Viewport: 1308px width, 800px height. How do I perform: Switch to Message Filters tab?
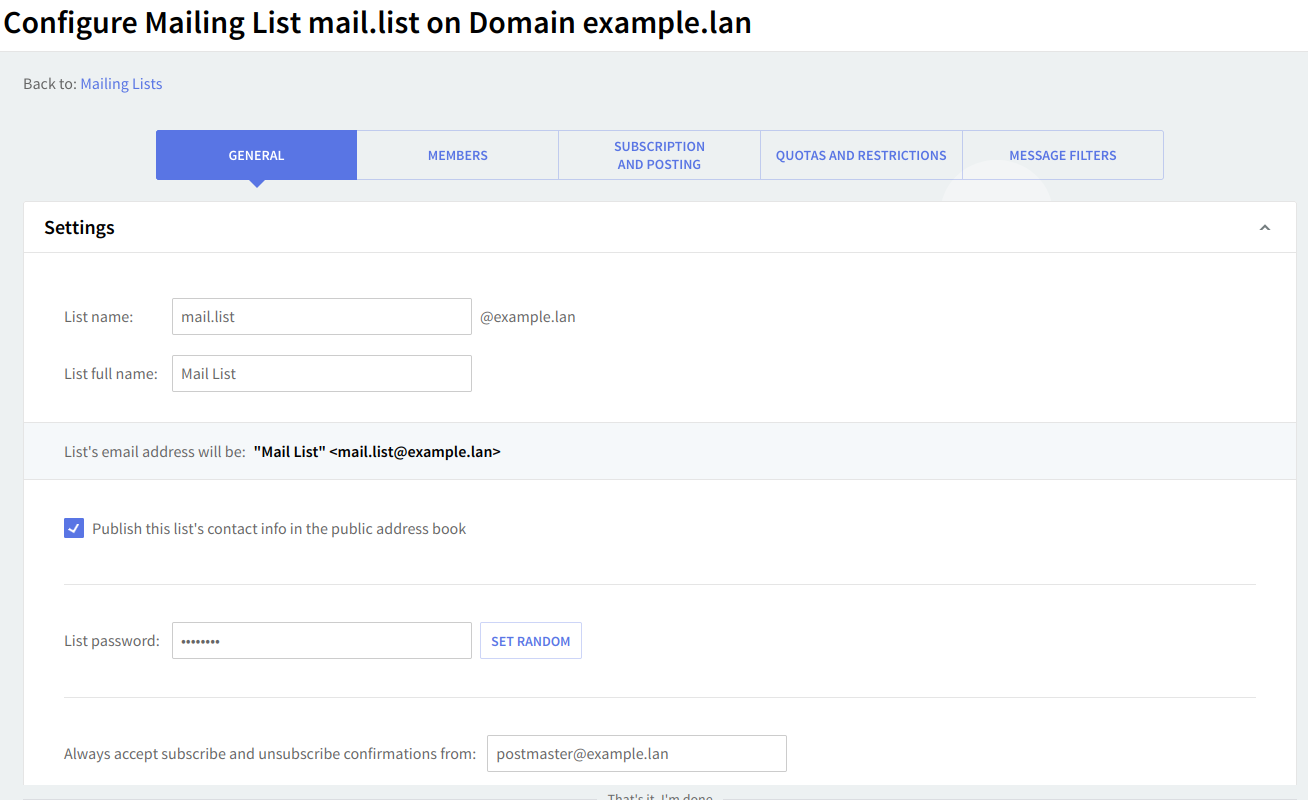1062,155
